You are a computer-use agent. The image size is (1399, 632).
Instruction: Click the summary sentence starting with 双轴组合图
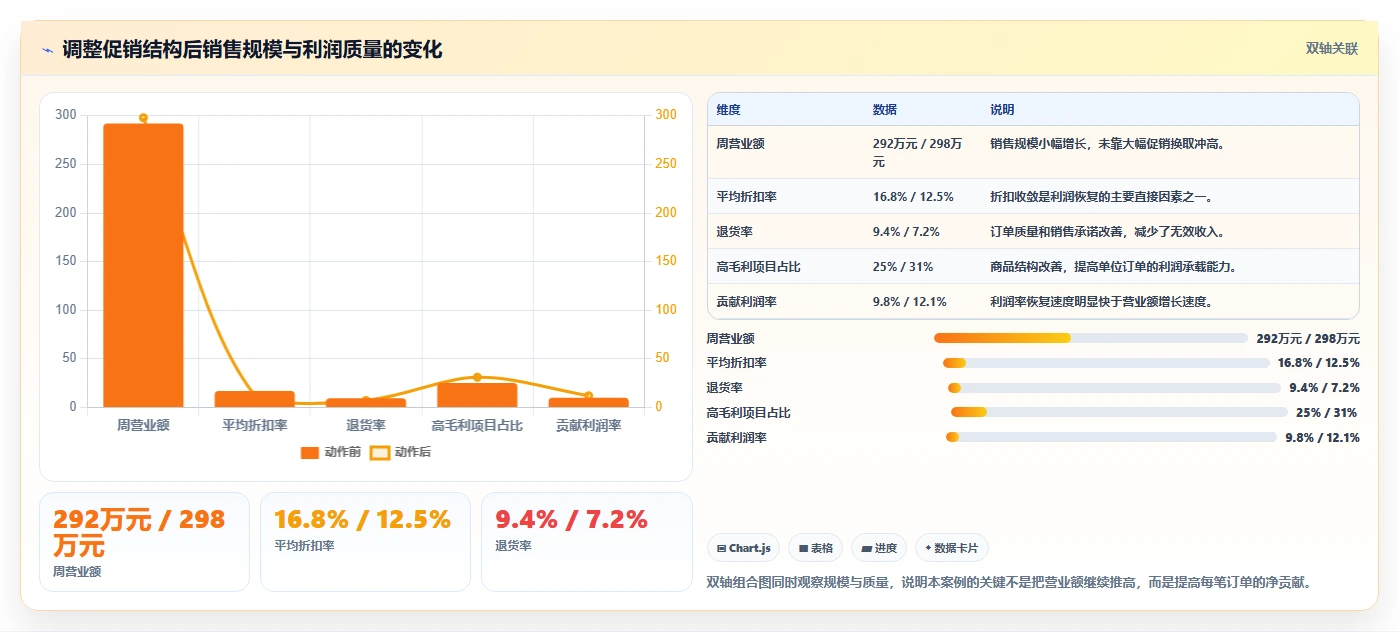[1009, 582]
